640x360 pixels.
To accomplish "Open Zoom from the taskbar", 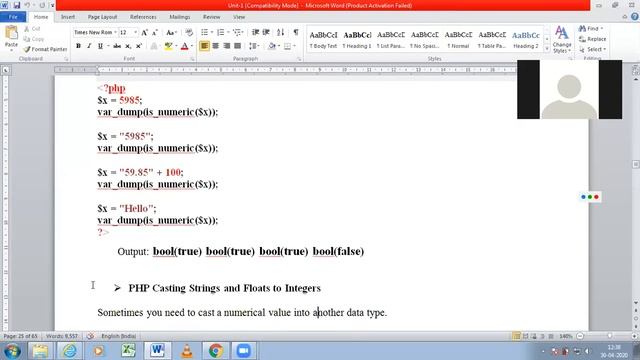I will pos(243,351).
